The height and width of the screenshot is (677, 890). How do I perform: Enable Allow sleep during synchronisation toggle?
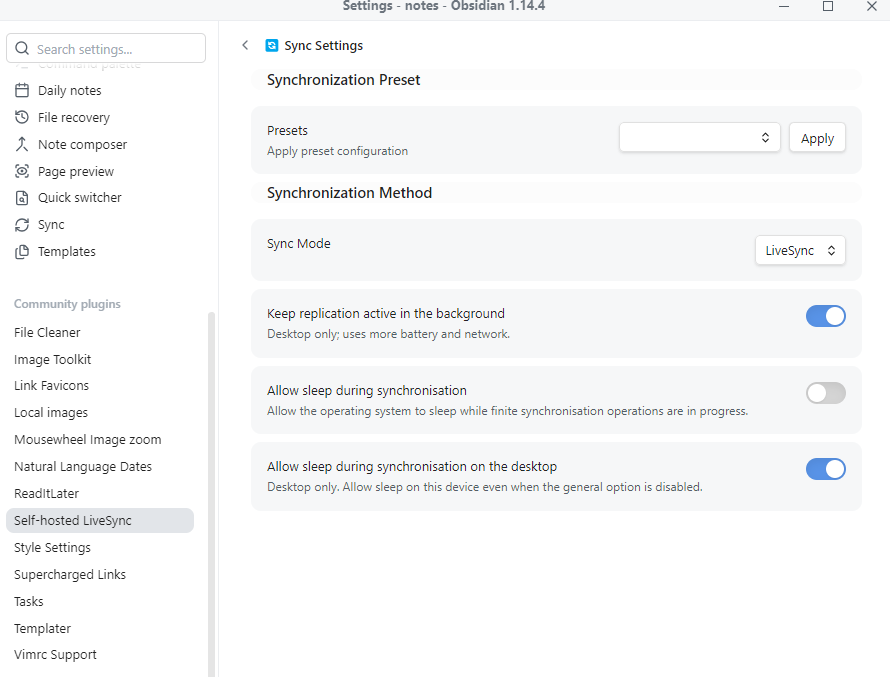(825, 393)
